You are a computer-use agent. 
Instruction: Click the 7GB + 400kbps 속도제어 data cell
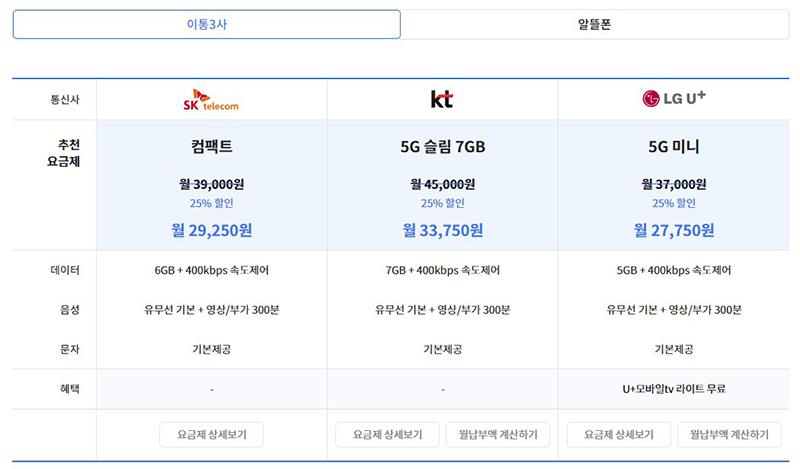tap(442, 270)
